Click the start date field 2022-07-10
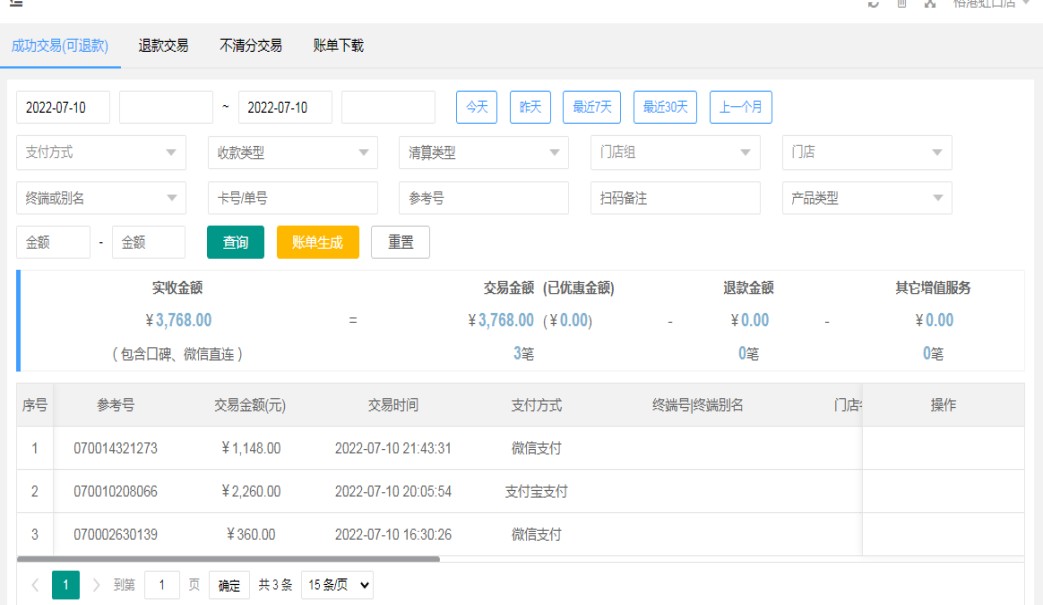 (x=63, y=107)
